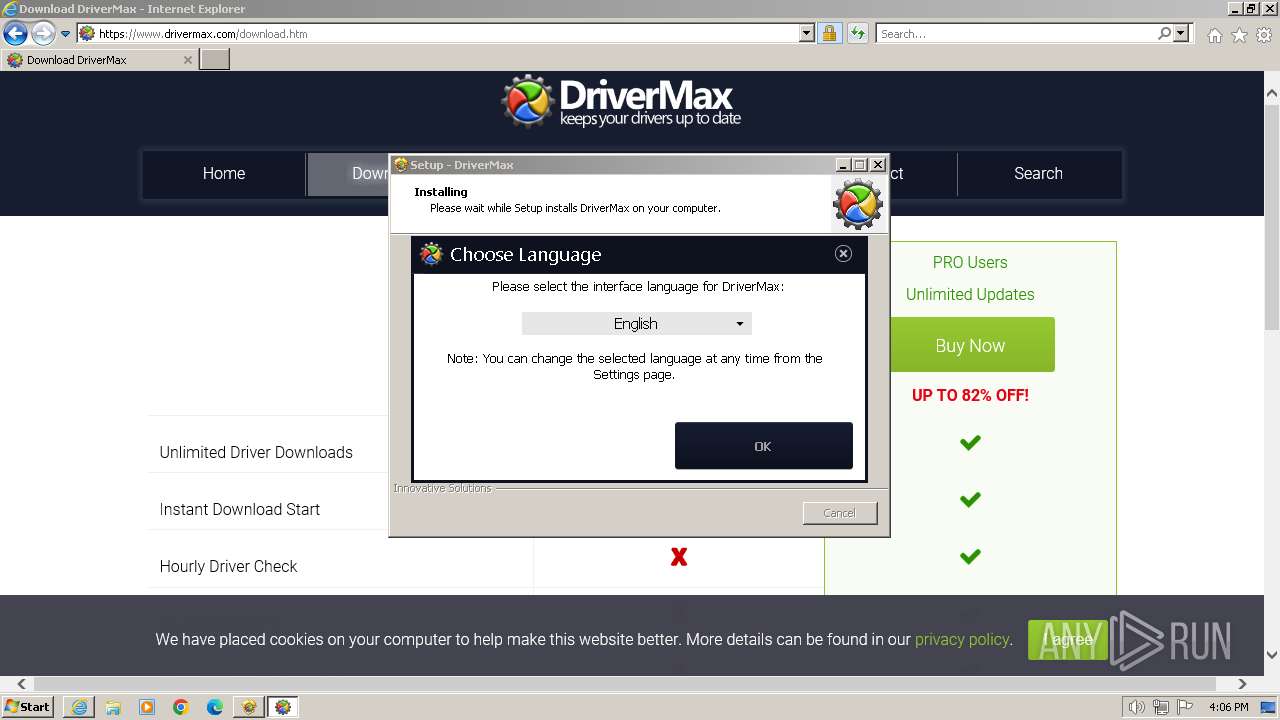Screen dimensions: 1280x720
Task: Click the DriverMax website logo
Action: click(621, 102)
